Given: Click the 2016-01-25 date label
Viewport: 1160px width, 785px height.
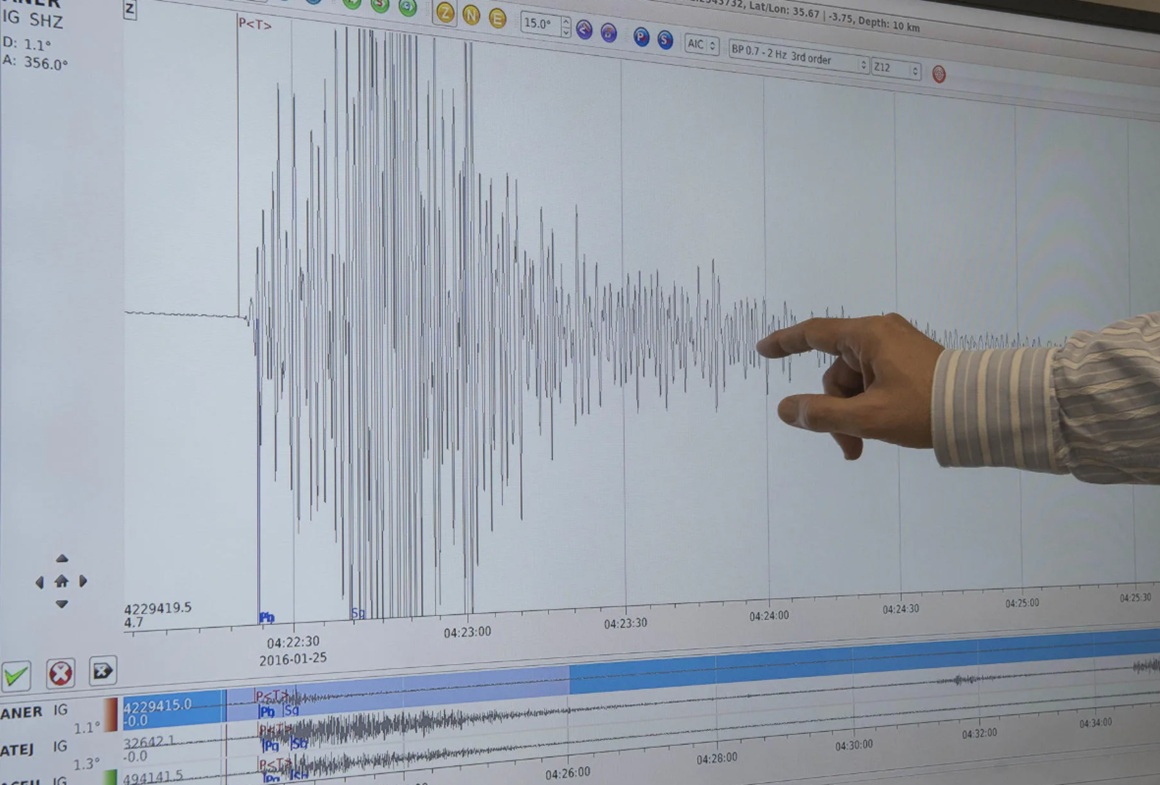Looking at the screenshot, I should coord(293,658).
